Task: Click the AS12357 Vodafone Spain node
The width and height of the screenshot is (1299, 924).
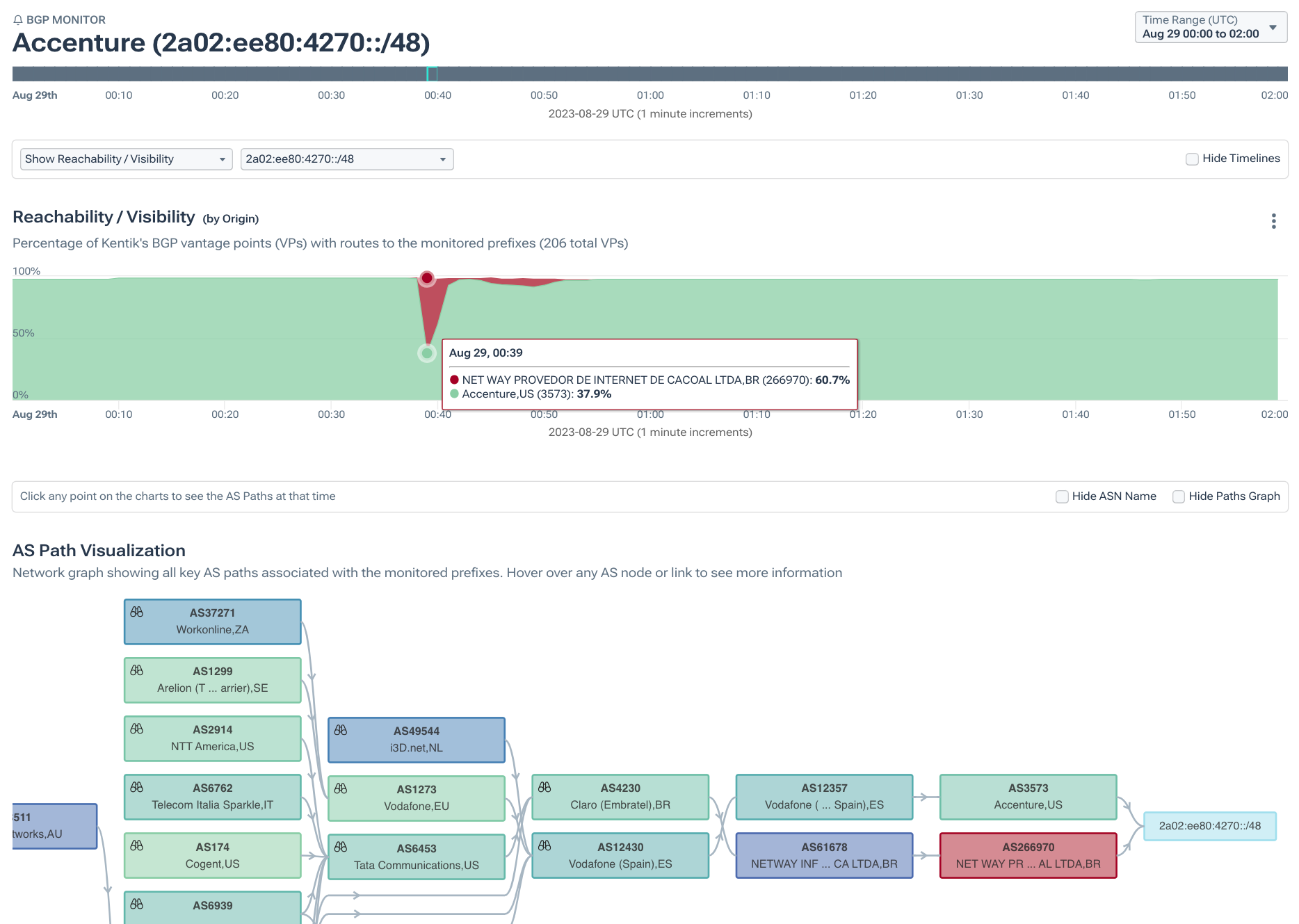Action: pyautogui.click(x=824, y=797)
